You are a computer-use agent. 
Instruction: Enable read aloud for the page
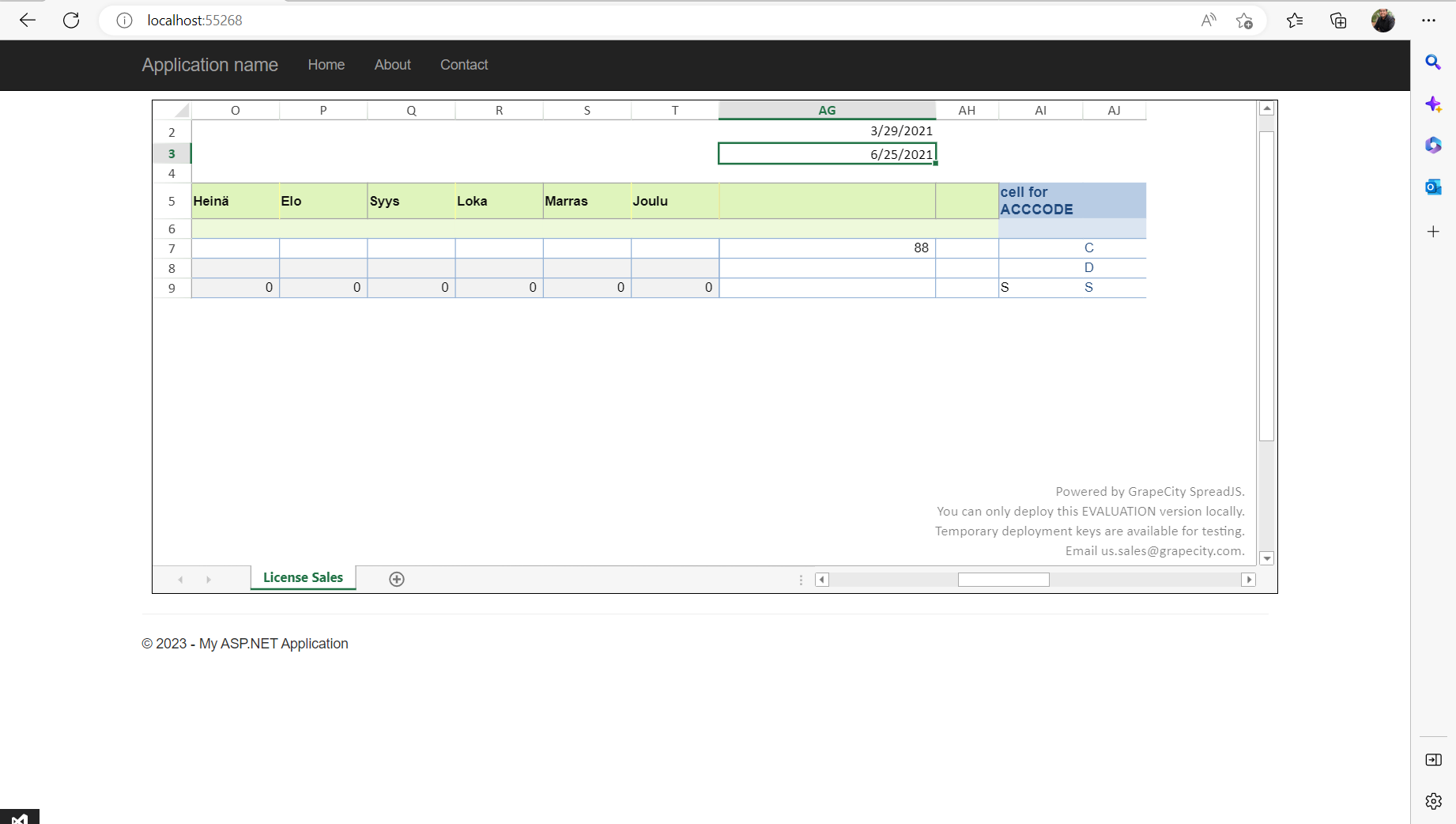(x=1208, y=20)
